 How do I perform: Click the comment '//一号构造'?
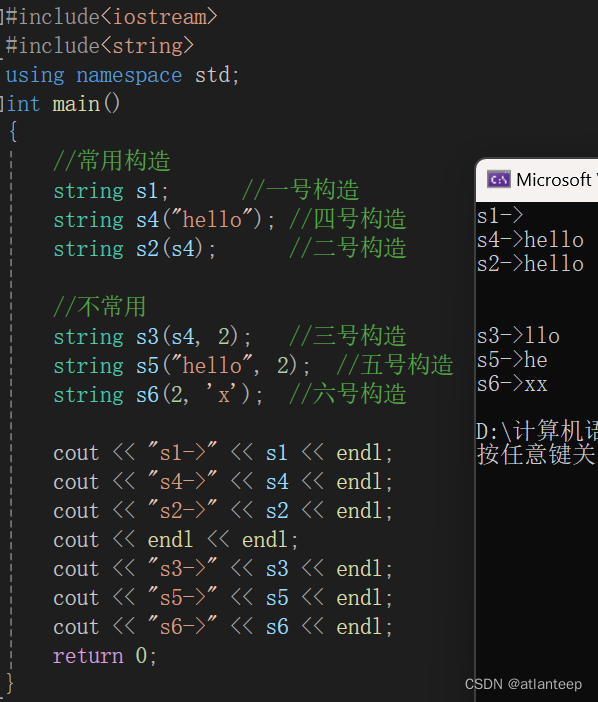point(301,190)
